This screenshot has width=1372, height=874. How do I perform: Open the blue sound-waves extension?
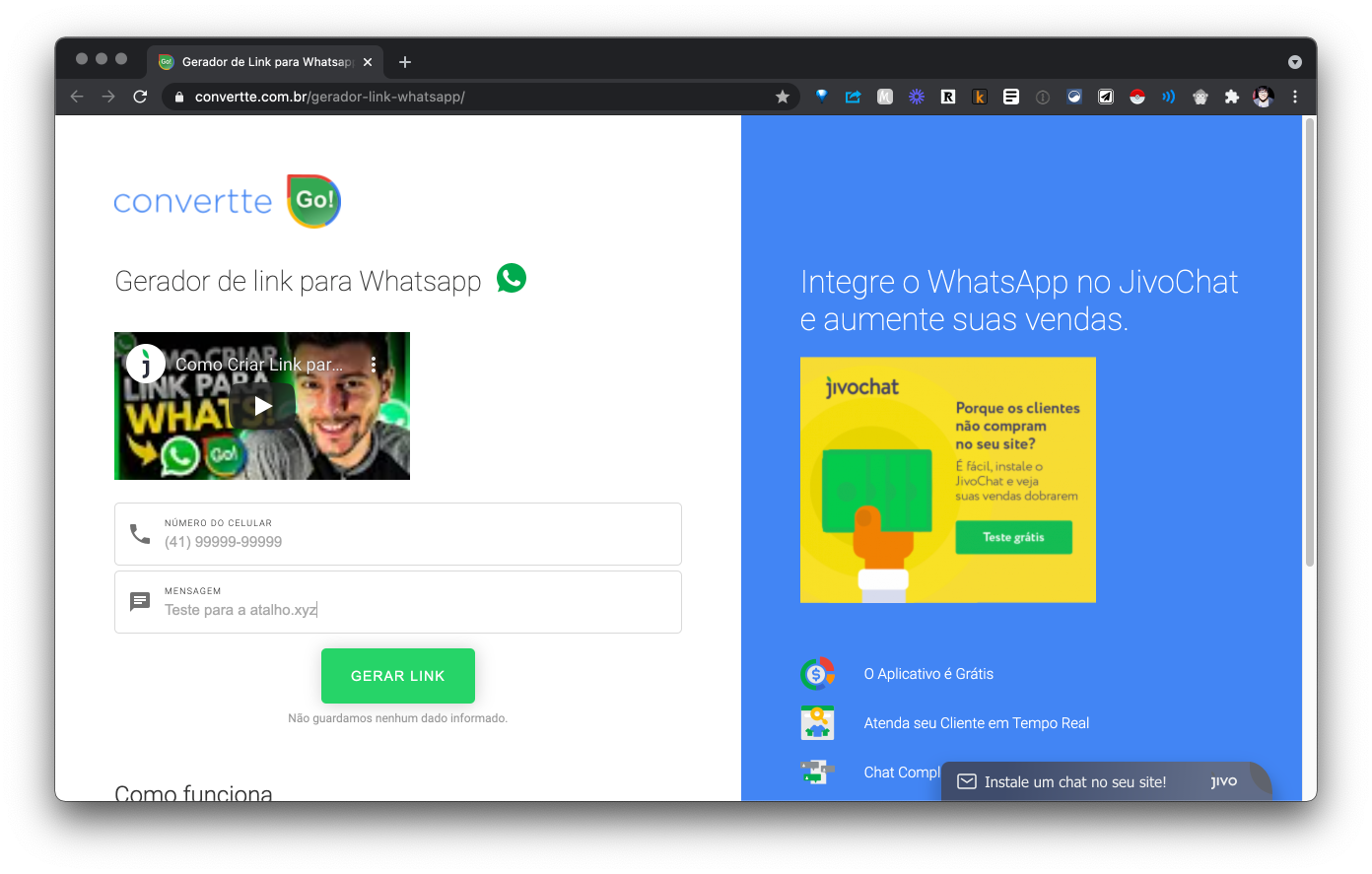click(1169, 97)
